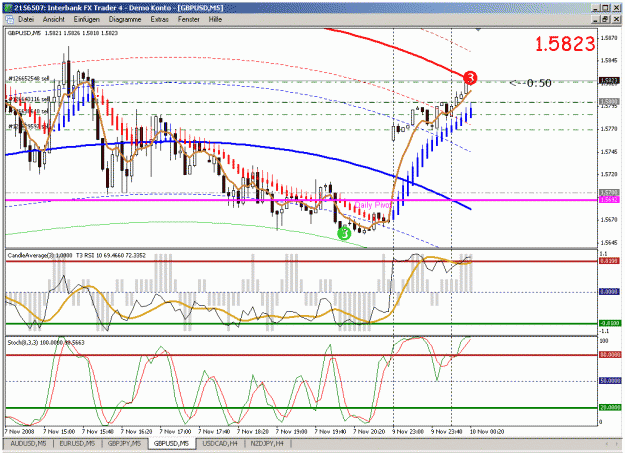Open the Hilfe menu
Image resolution: width=625 pixels, height=453 pixels.
pos(215,19)
